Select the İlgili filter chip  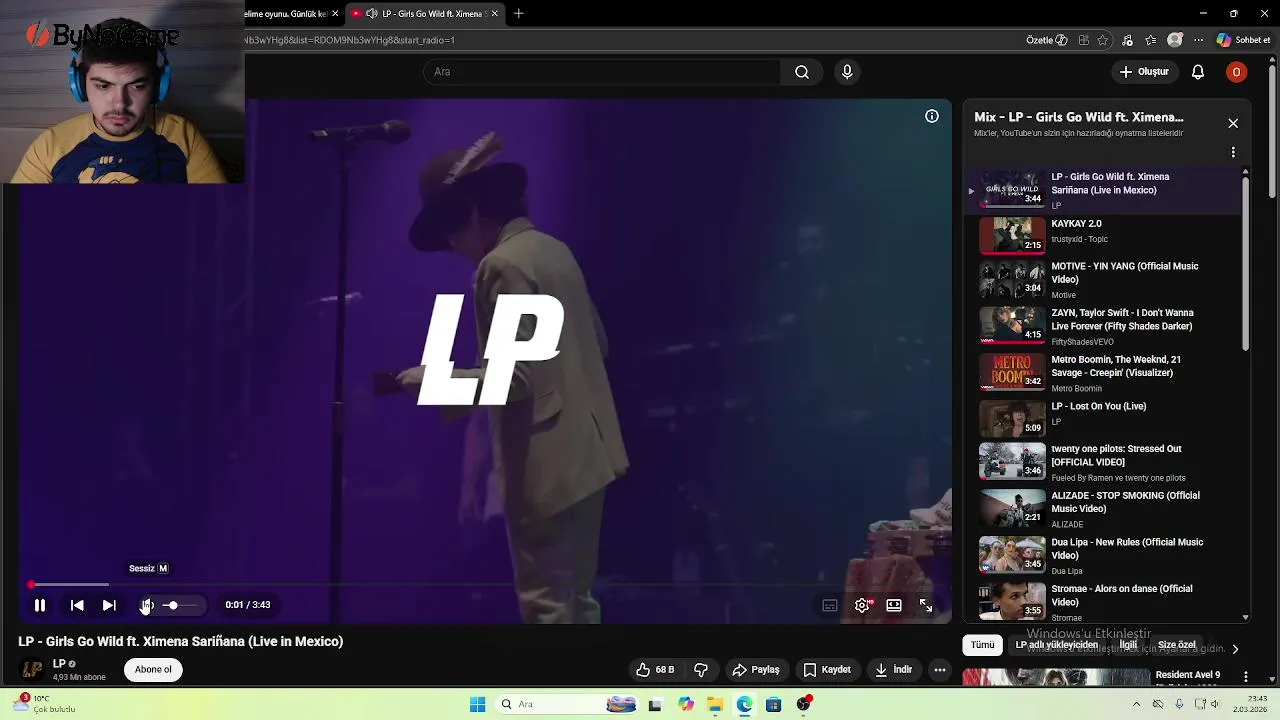point(1128,645)
